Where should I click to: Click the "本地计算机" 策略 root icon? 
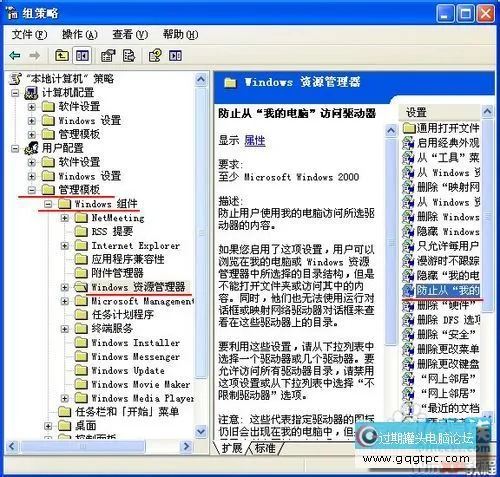[x=15, y=79]
